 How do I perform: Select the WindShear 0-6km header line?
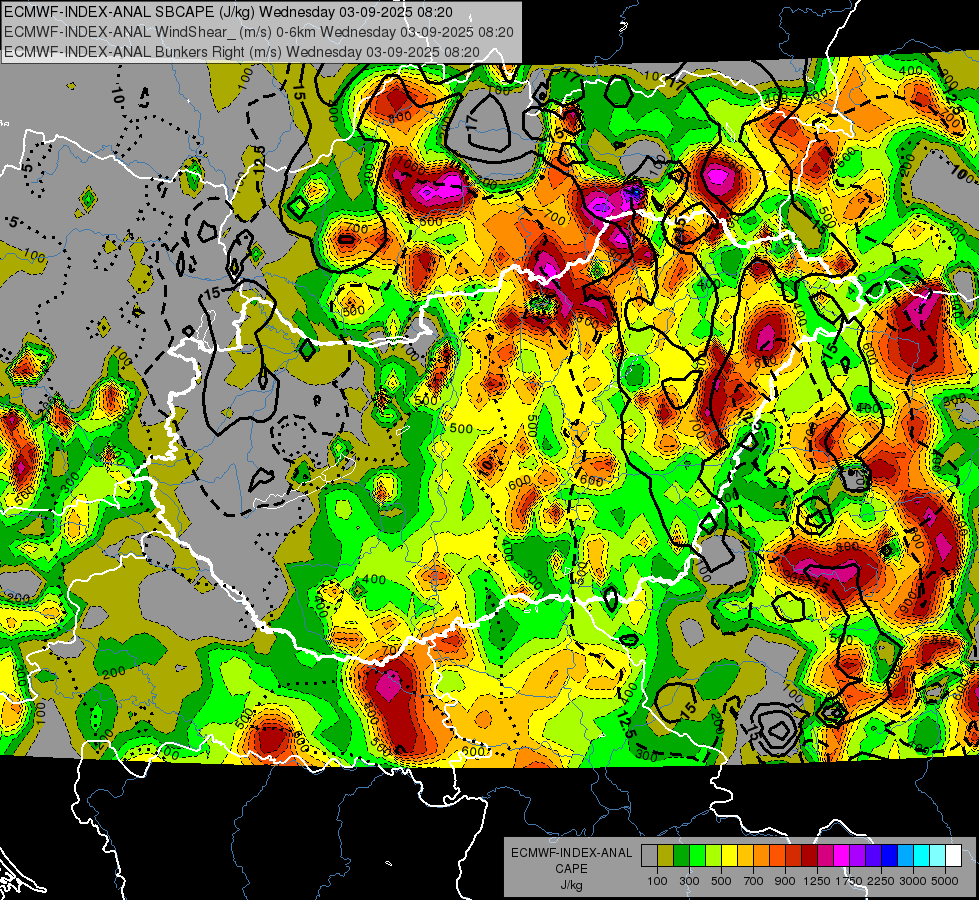258,32
